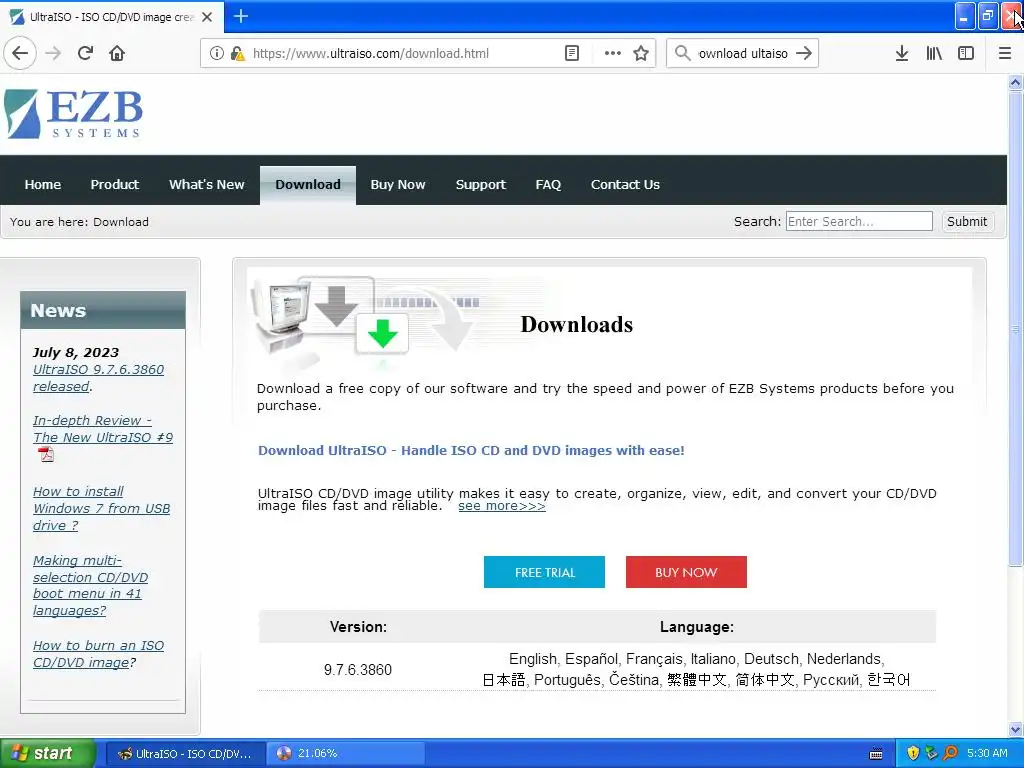
Task: Click the page scrollbar up arrow
Action: [1015, 82]
